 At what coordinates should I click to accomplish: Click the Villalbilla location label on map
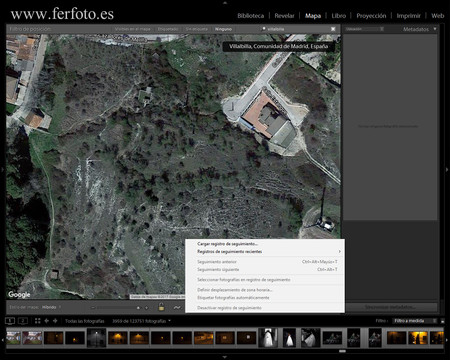click(278, 46)
